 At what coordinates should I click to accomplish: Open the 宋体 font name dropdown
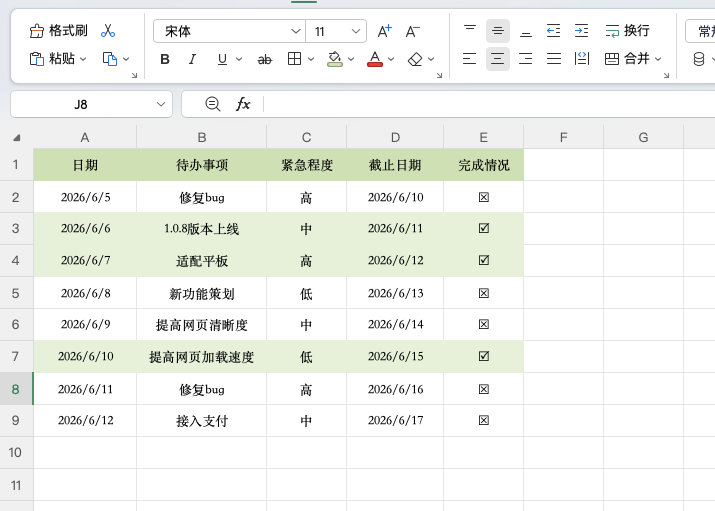point(295,31)
